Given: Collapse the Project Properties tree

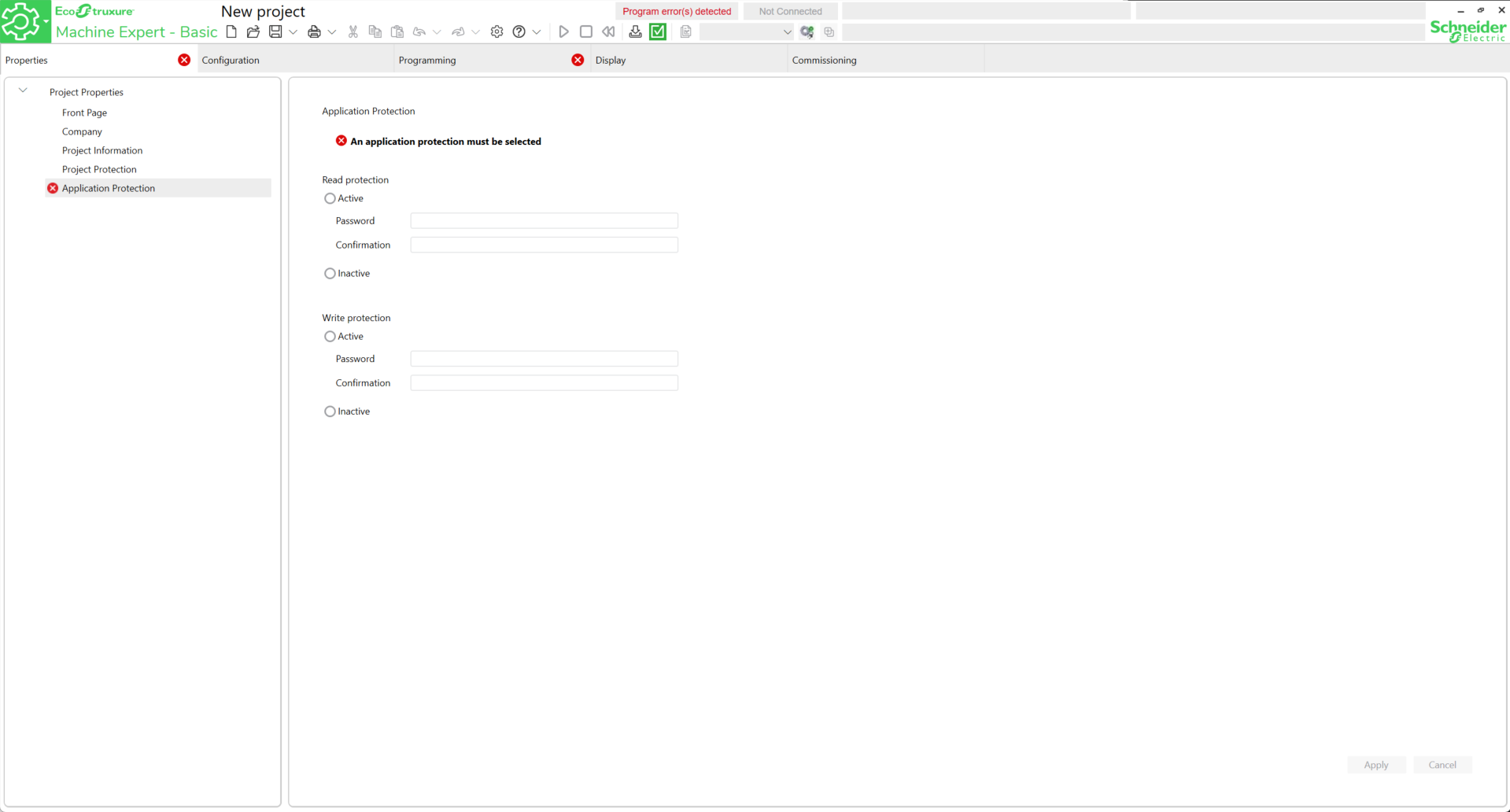Looking at the screenshot, I should [23, 91].
